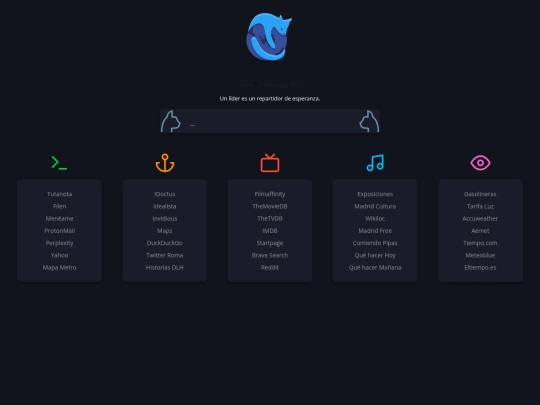Click the cat outline right of search
Image resolution: width=540 pixels, height=405 pixels.
[369, 121]
